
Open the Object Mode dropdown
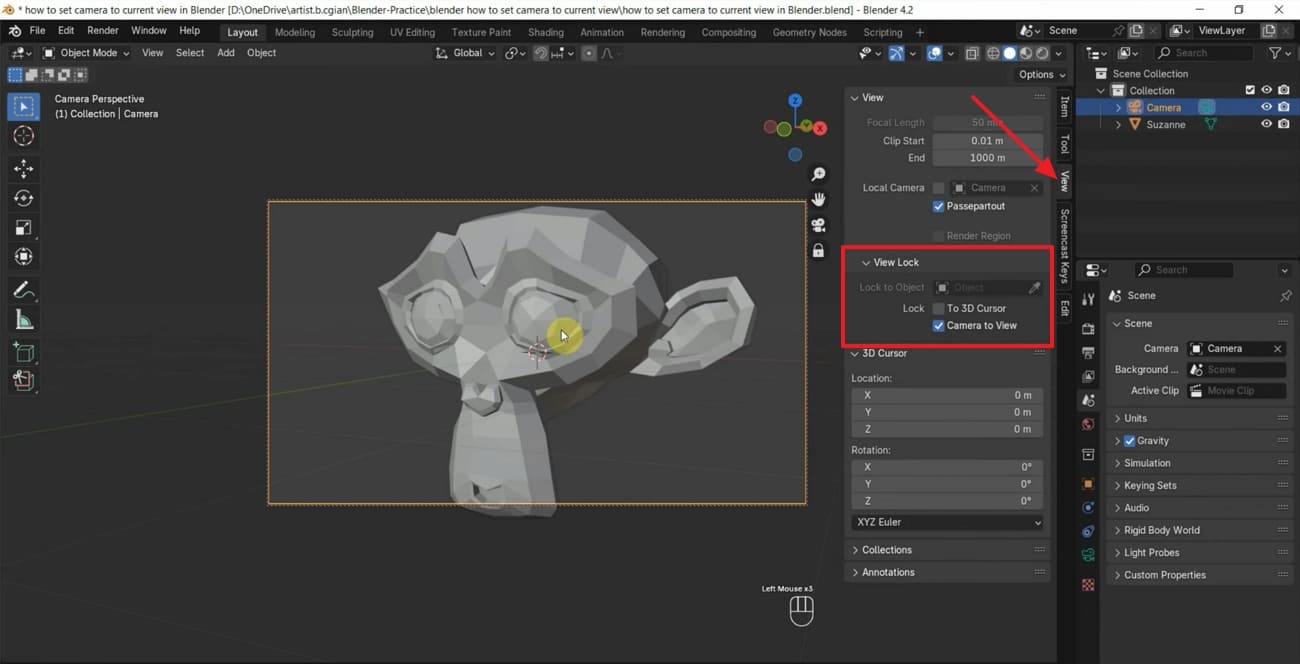click(x=87, y=53)
